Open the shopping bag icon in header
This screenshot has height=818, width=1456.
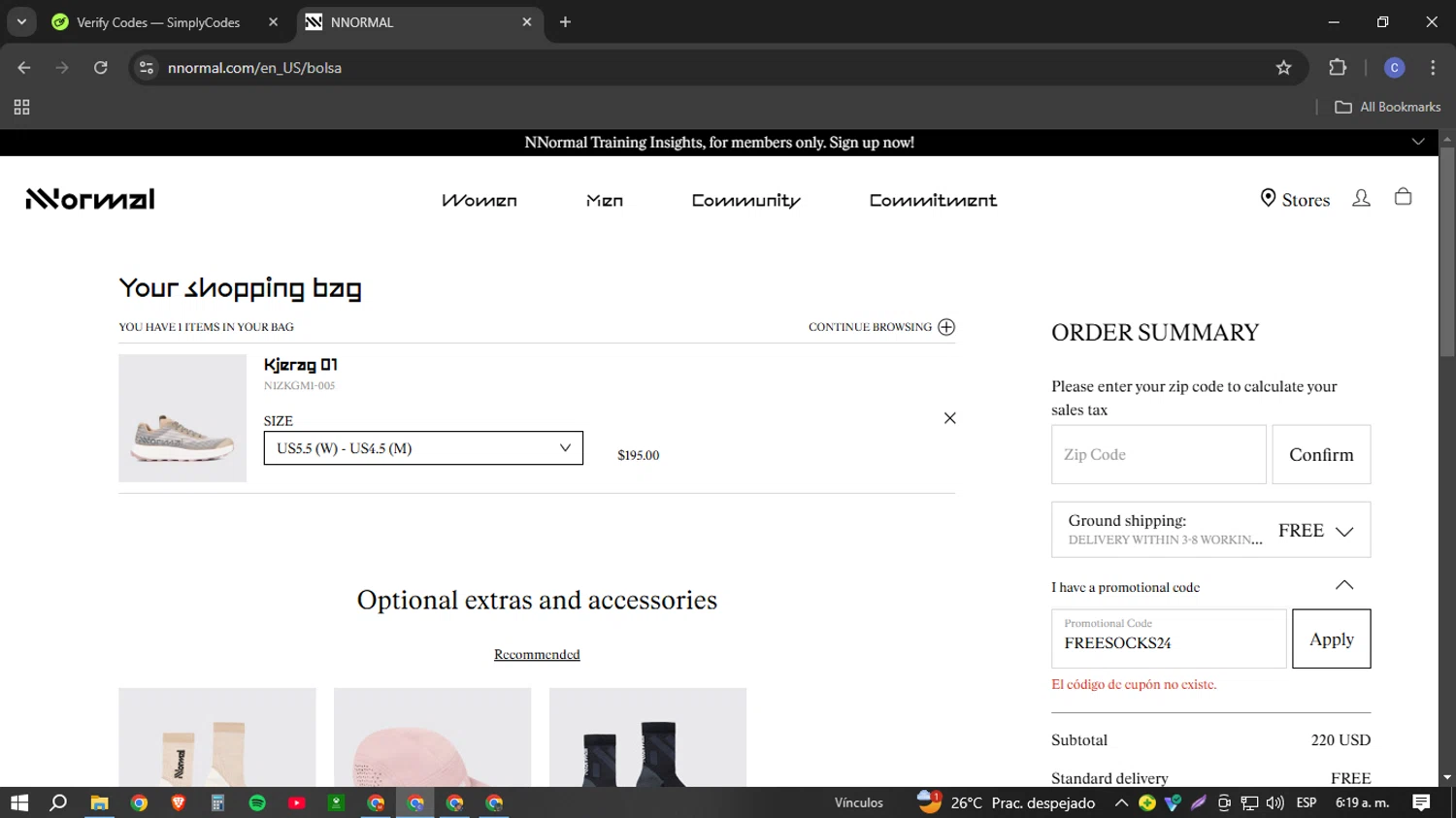pos(1403,197)
